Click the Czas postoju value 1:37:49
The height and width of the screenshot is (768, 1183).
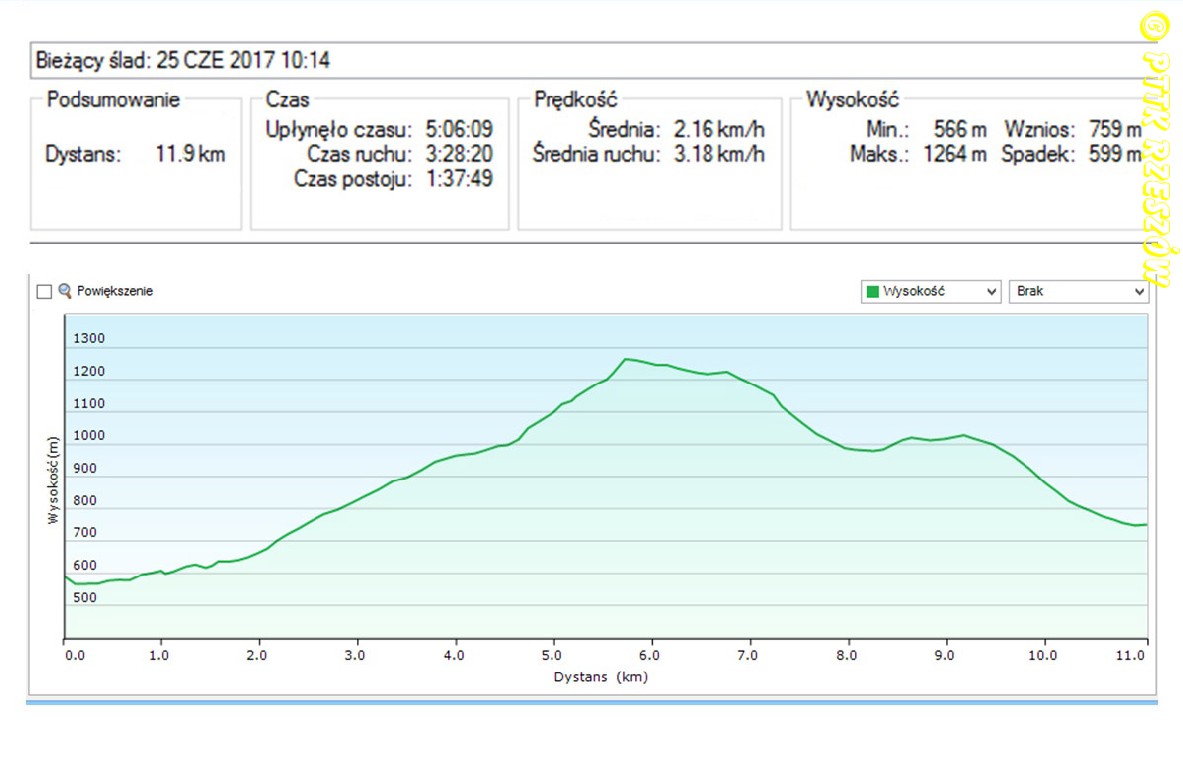[x=458, y=179]
